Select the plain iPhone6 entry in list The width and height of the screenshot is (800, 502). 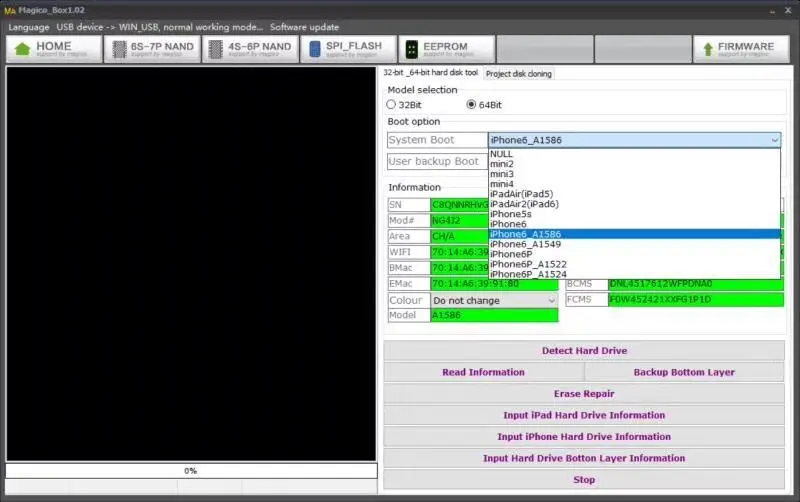point(634,224)
